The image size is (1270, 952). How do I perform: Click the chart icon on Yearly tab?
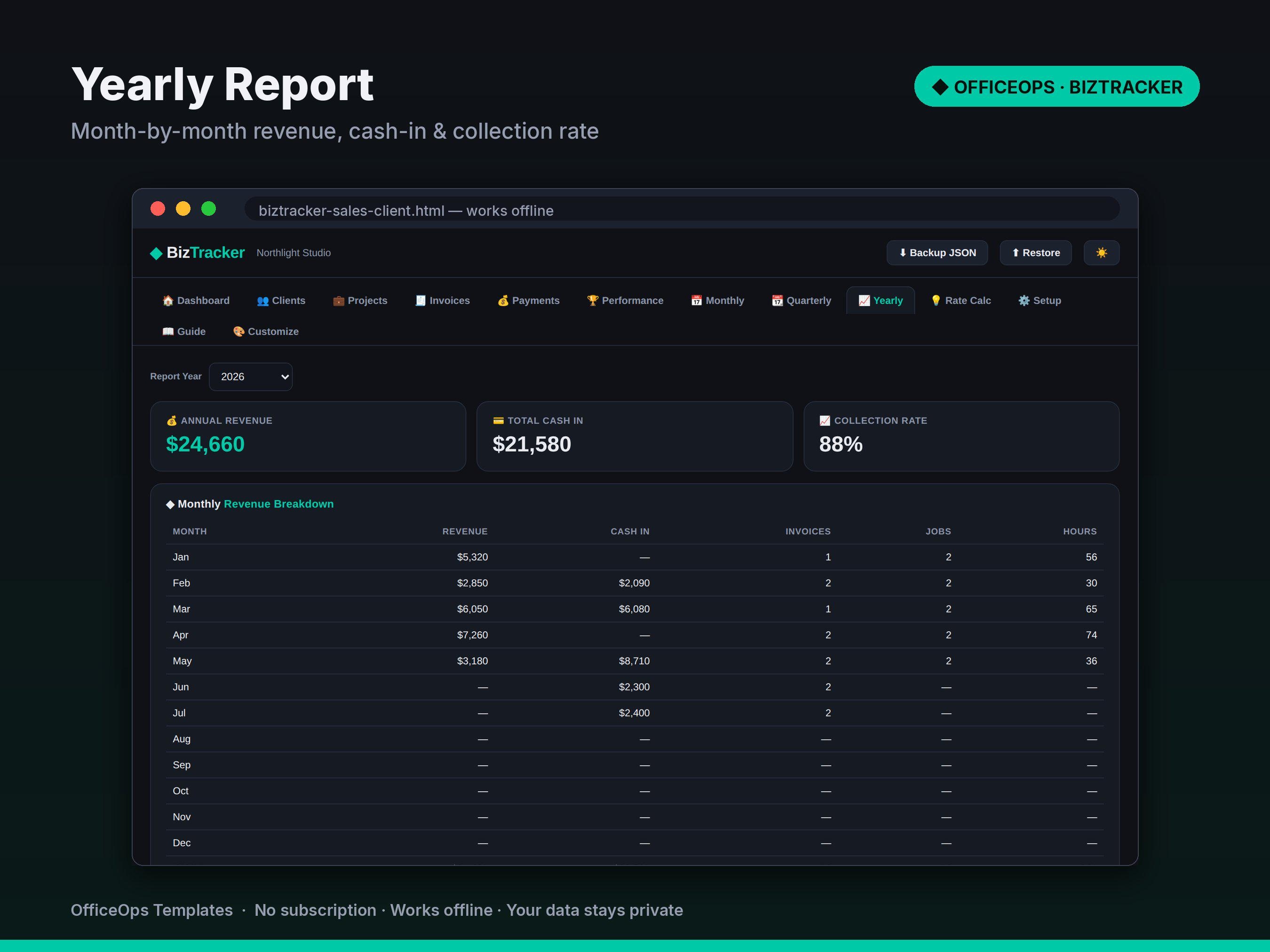click(x=864, y=301)
